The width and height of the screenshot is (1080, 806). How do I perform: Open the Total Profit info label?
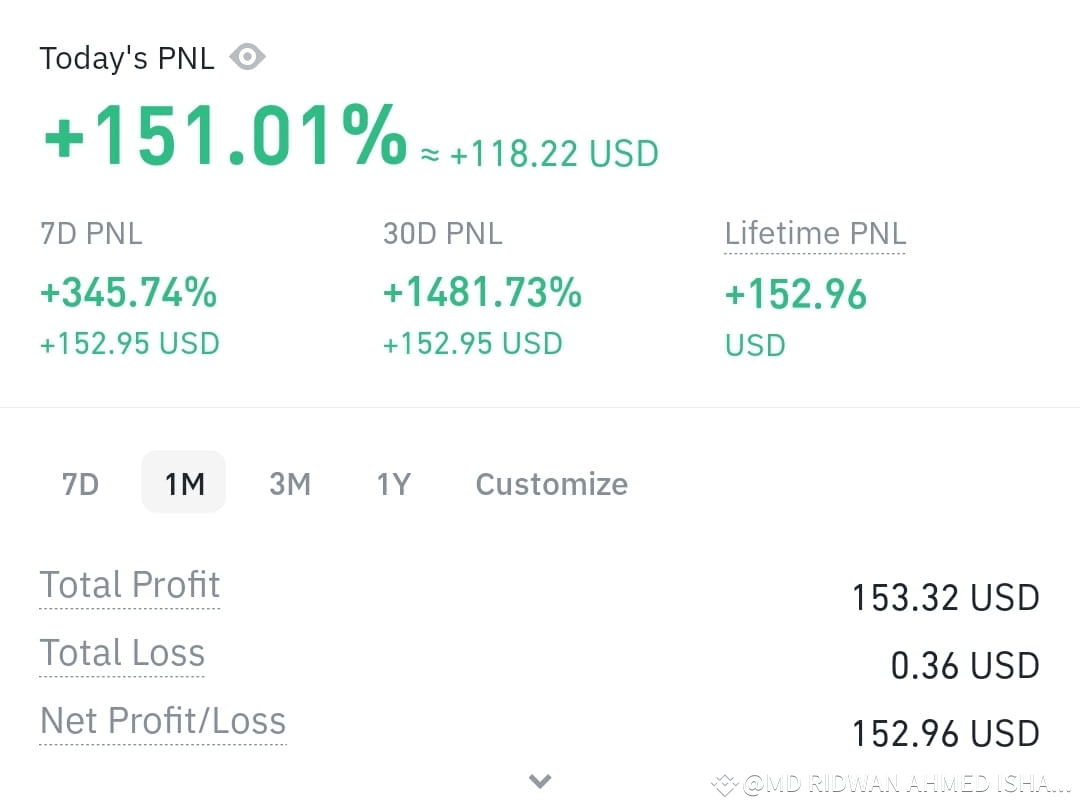tap(129, 585)
